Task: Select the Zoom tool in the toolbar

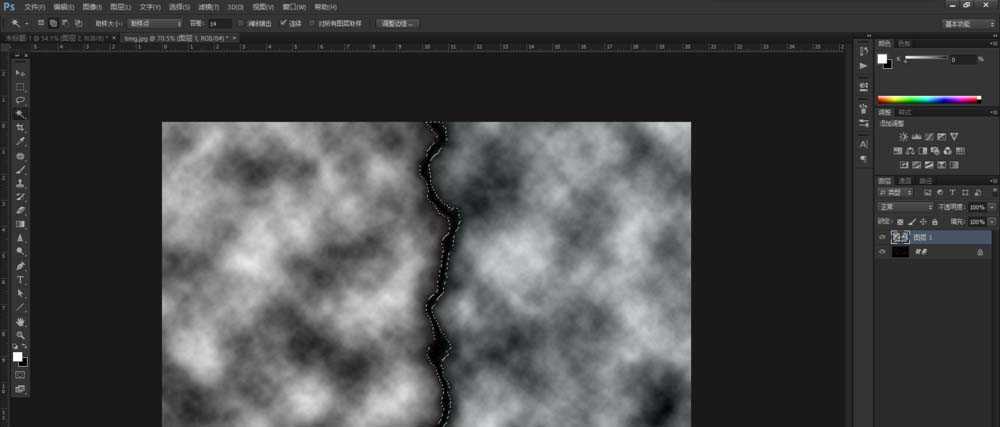Action: coord(20,336)
